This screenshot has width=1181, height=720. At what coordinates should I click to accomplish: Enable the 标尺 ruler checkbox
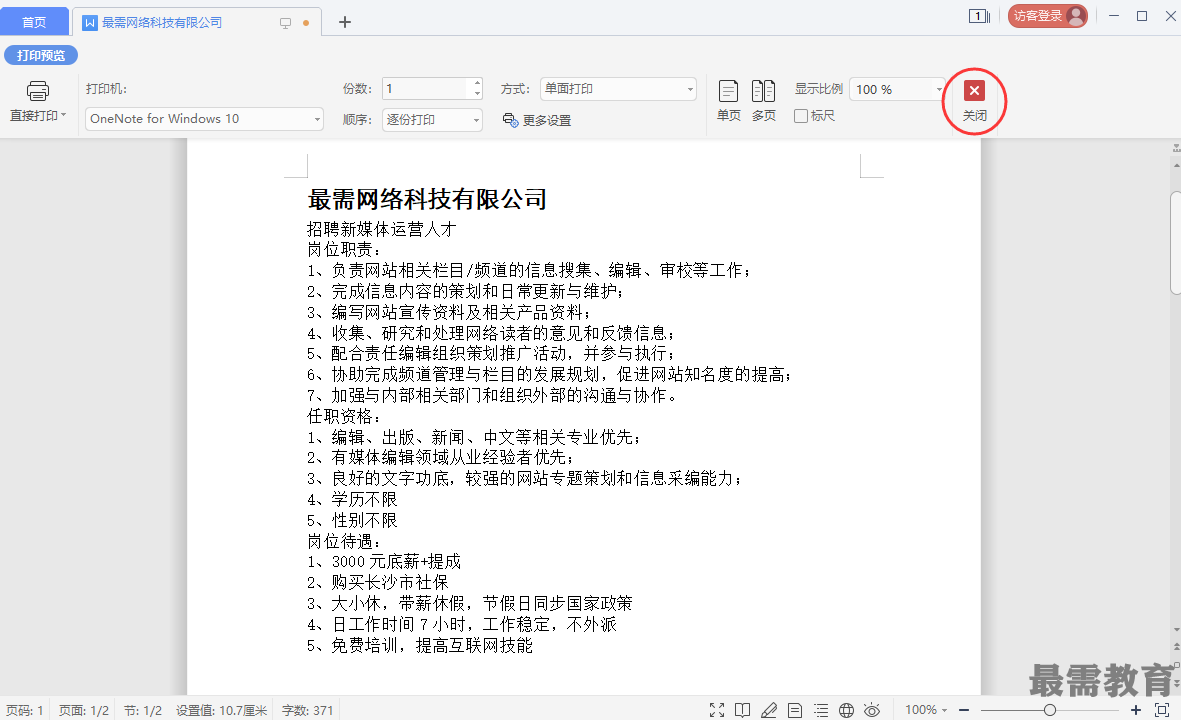[x=801, y=116]
